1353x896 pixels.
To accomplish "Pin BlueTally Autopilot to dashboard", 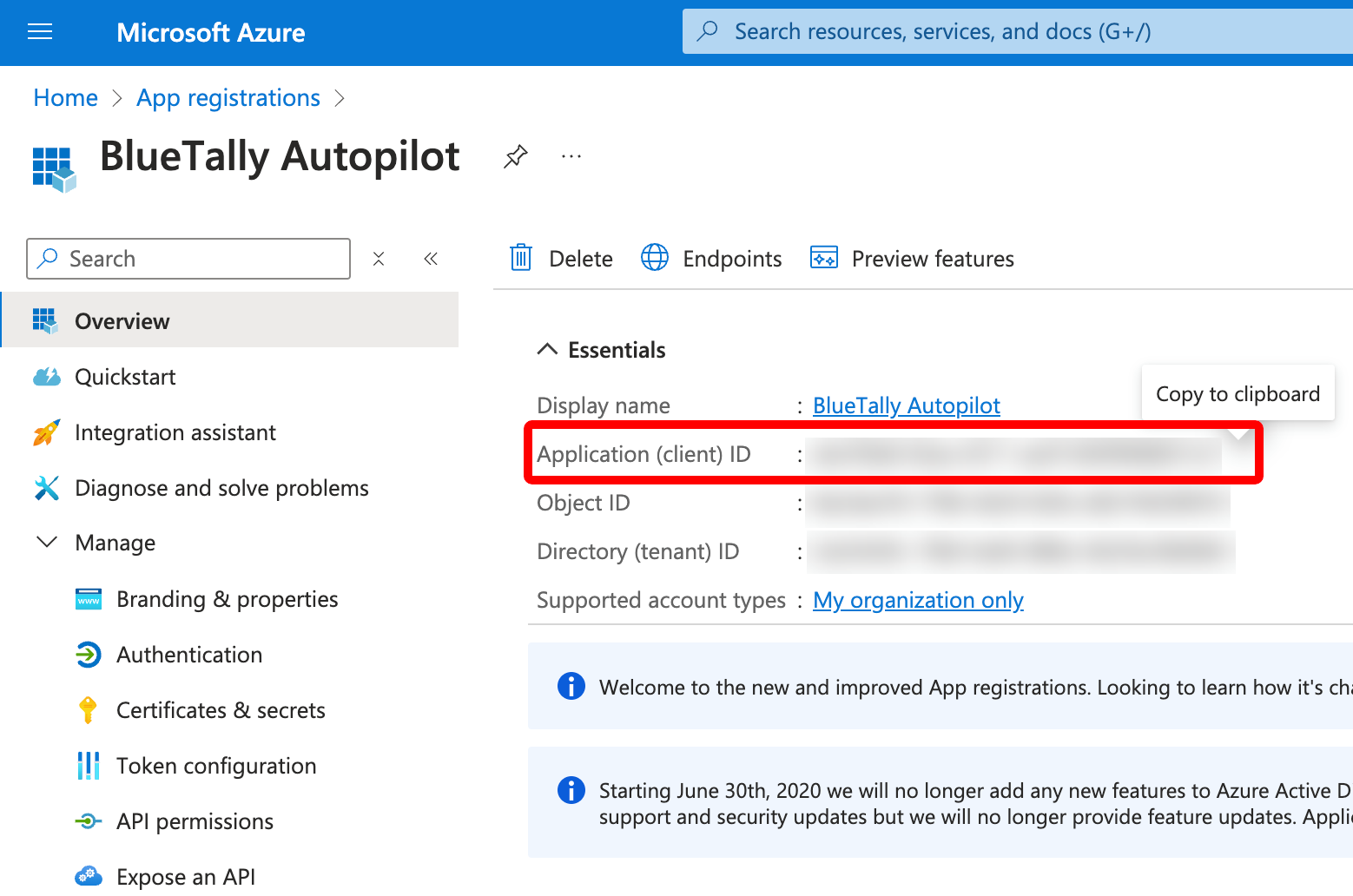I will (x=515, y=156).
